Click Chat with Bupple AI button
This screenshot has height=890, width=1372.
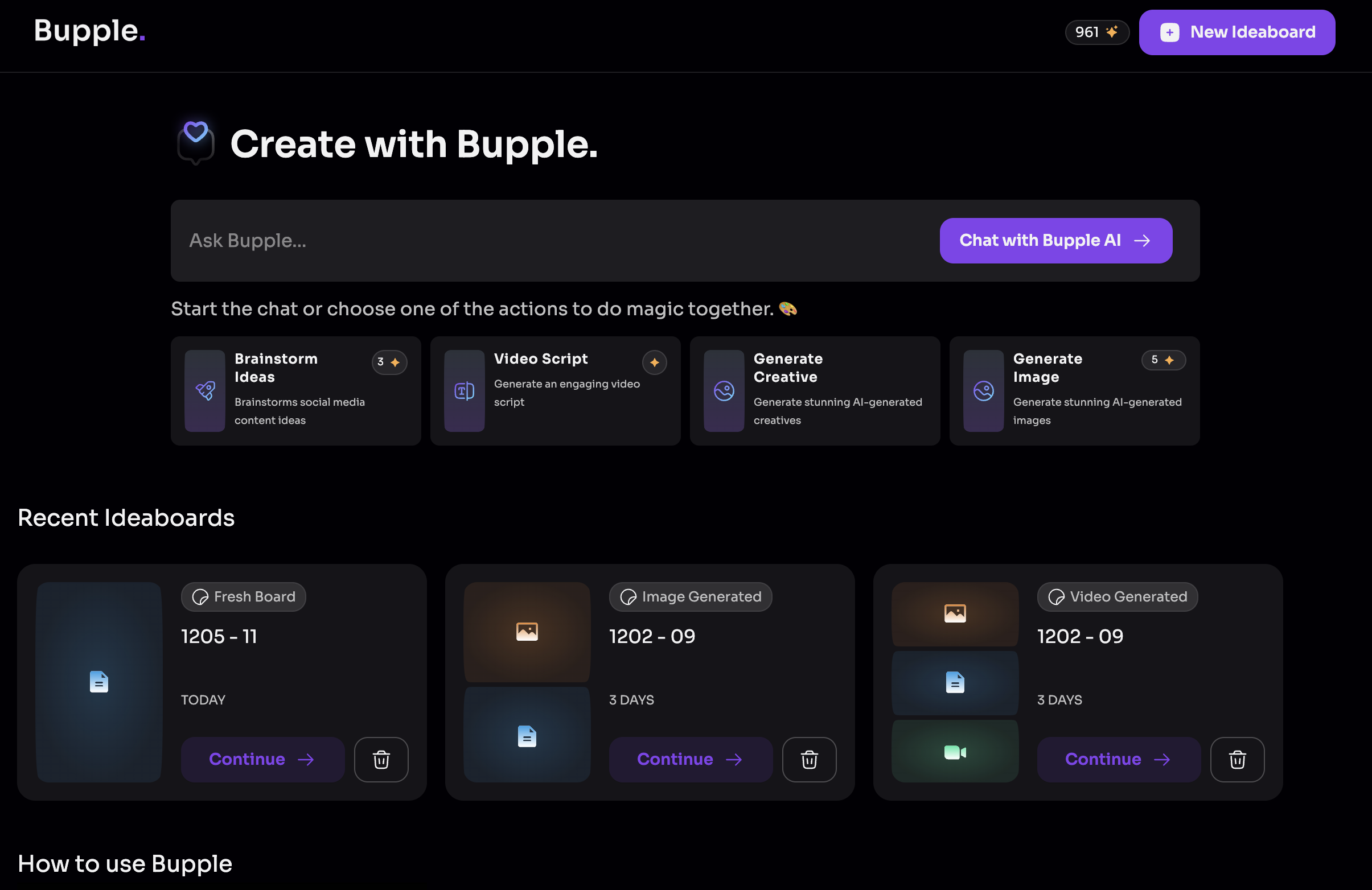click(x=1055, y=241)
